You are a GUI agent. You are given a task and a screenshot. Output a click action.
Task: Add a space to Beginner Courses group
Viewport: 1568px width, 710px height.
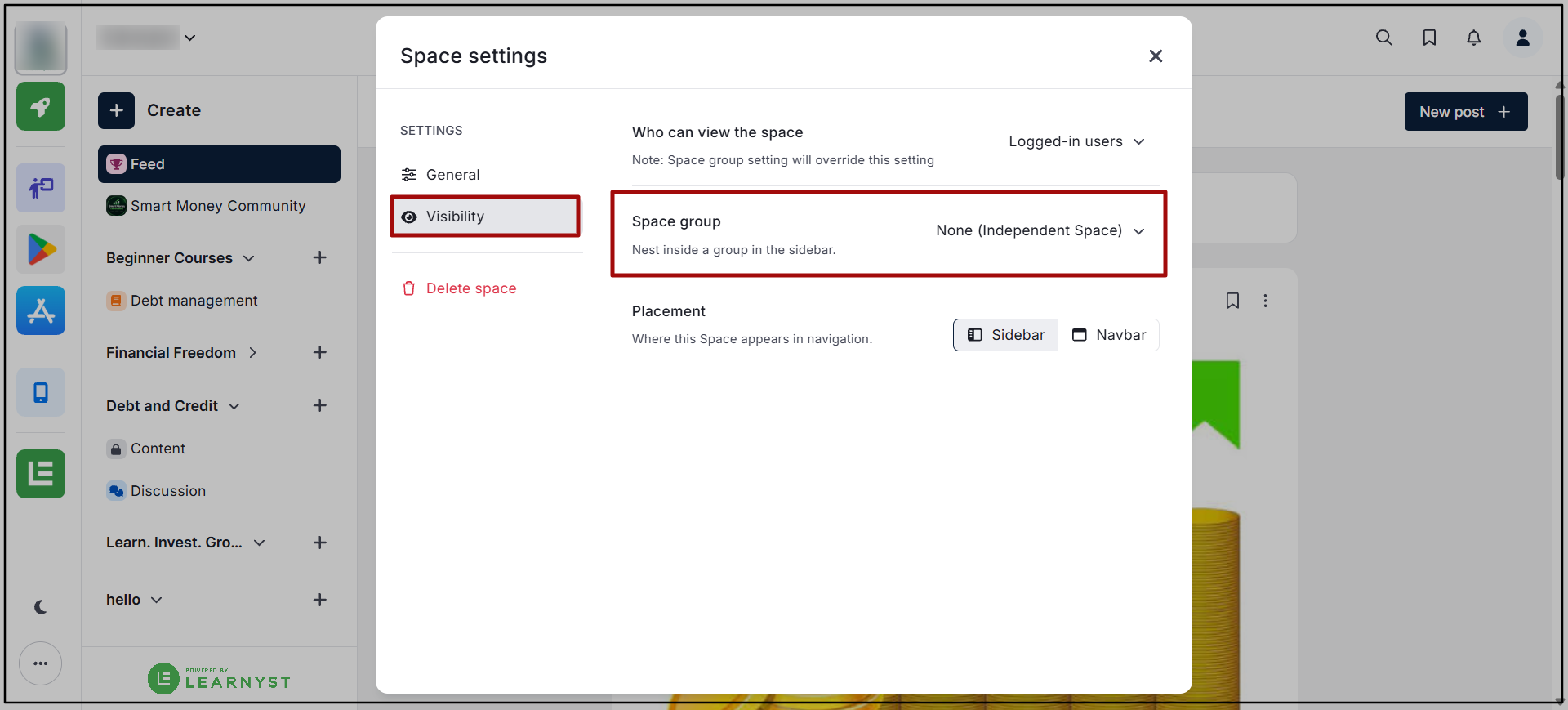[320, 258]
